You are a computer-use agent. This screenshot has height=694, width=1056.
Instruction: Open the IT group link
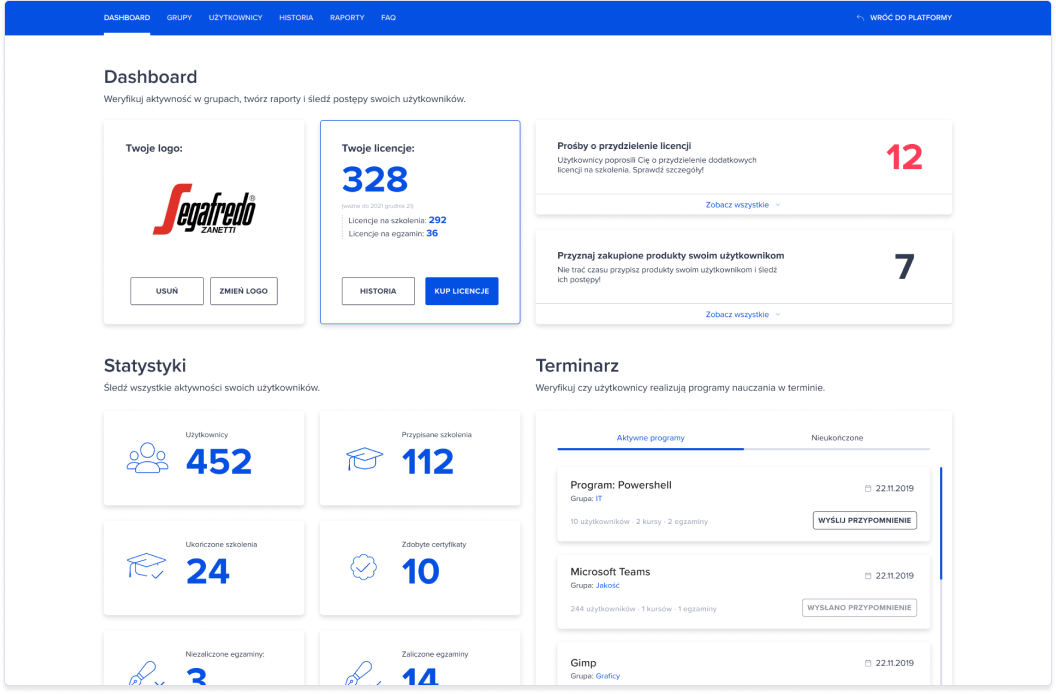click(599, 498)
